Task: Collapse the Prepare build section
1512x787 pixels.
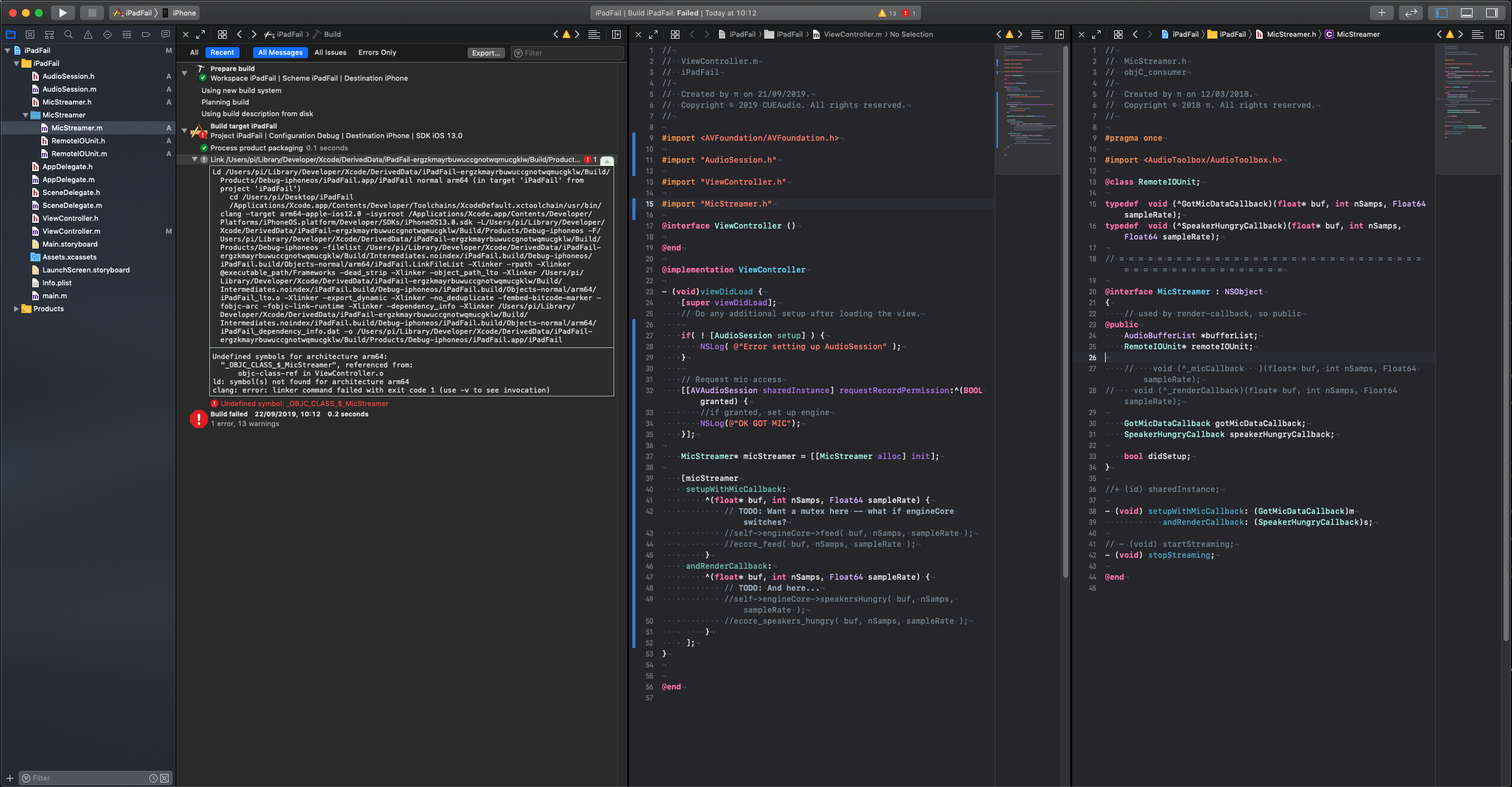Action: click(185, 73)
